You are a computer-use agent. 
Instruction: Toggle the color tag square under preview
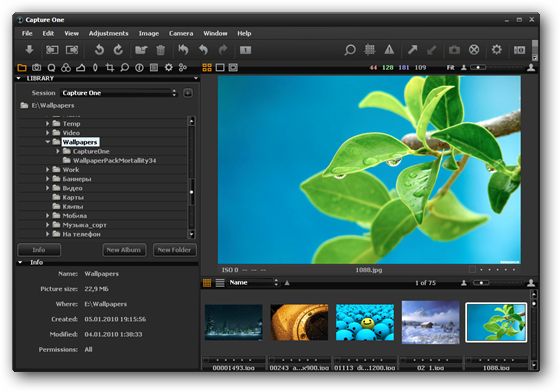pos(472,270)
